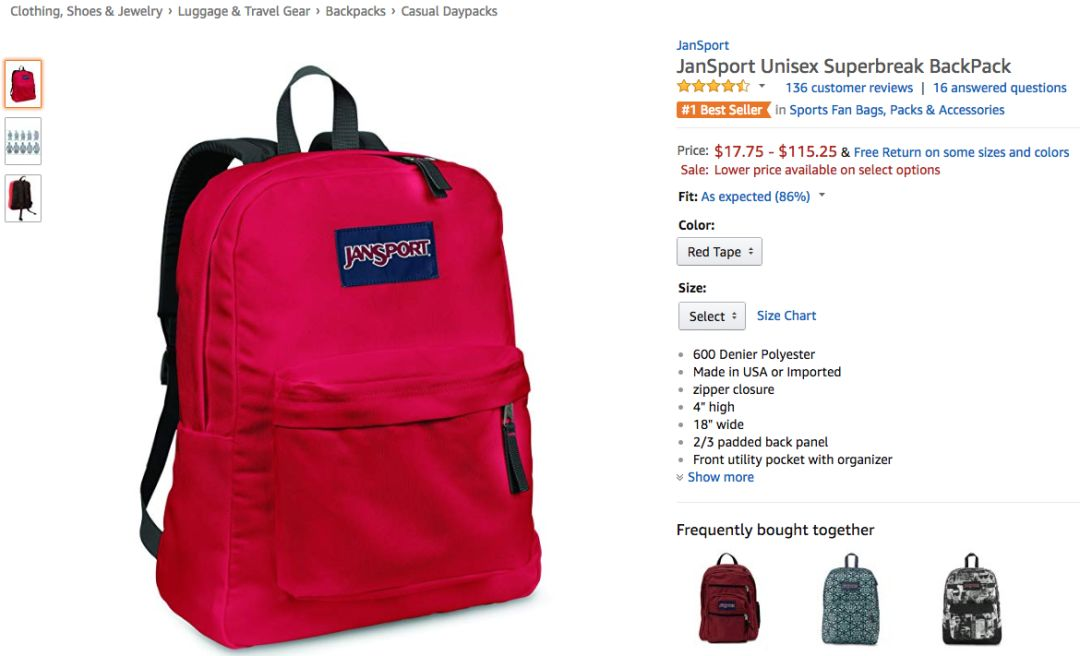Open Casual Daypacks breadcrumb
The height and width of the screenshot is (656, 1080).
pyautogui.click(x=449, y=11)
